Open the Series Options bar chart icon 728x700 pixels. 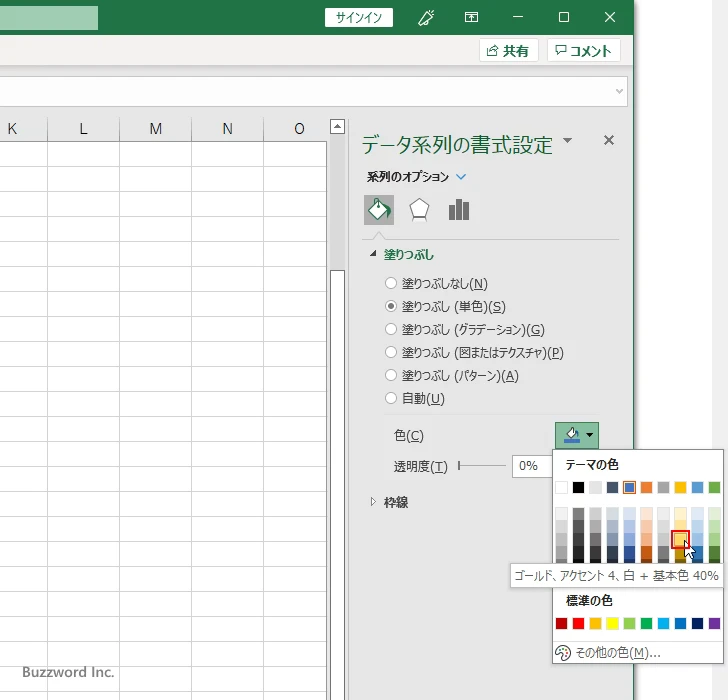pyautogui.click(x=459, y=210)
